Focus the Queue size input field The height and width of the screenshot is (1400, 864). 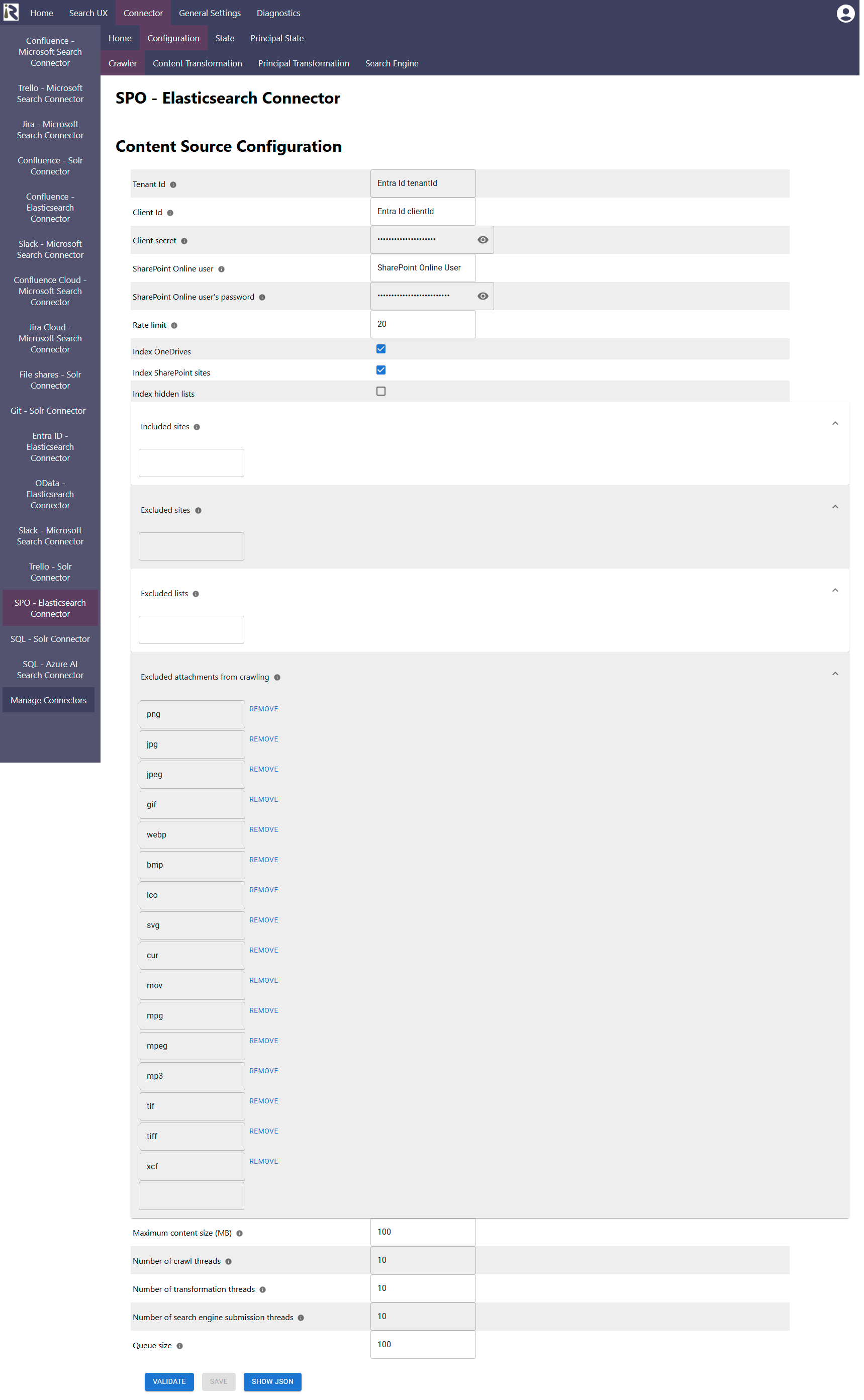[423, 1345]
